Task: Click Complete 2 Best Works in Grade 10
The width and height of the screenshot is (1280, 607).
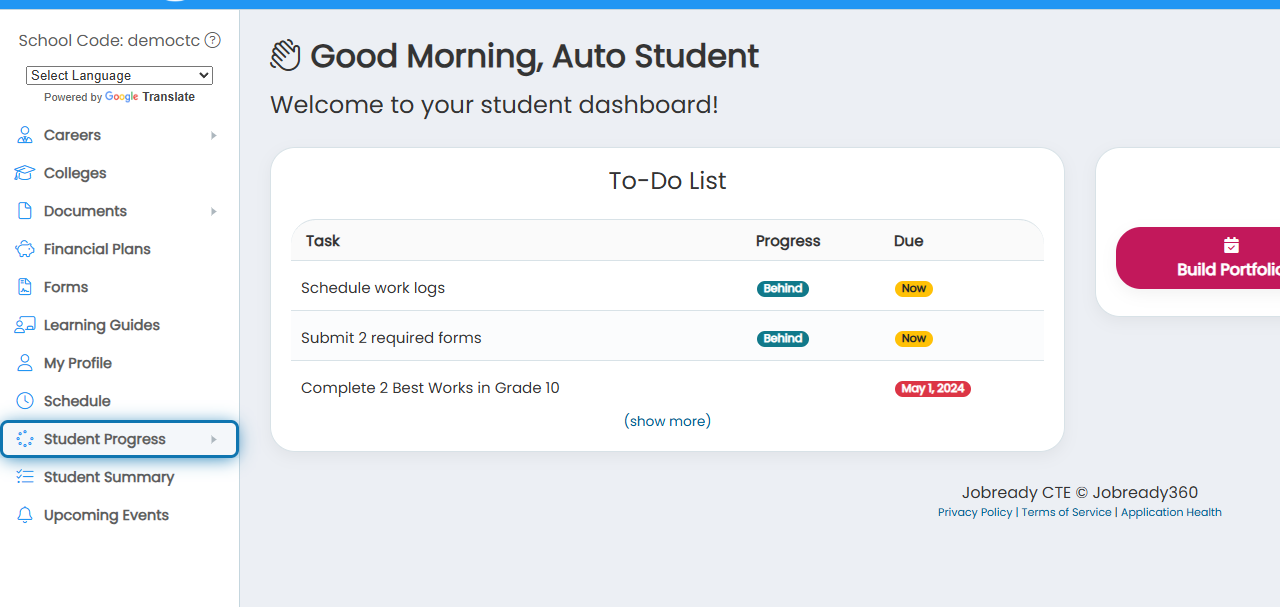Action: click(x=430, y=388)
